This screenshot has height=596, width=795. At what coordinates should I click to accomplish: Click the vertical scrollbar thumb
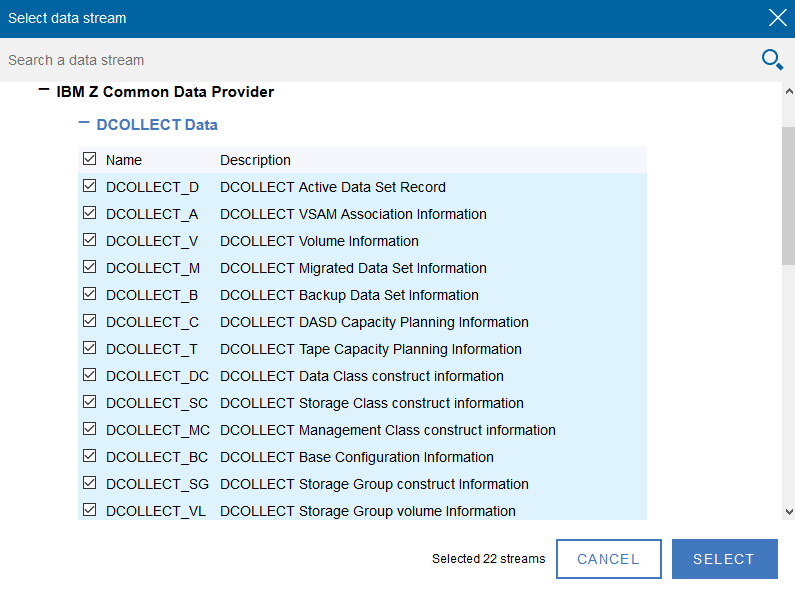[788, 196]
